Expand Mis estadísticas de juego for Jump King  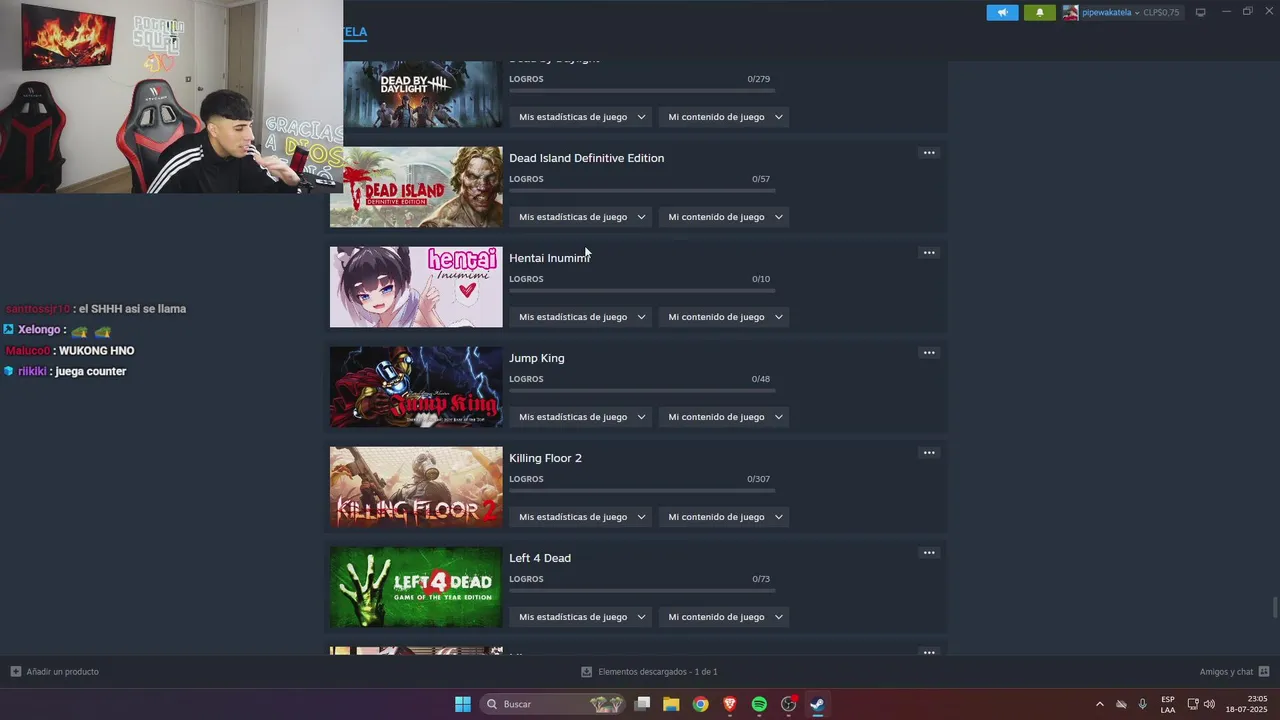click(x=581, y=417)
